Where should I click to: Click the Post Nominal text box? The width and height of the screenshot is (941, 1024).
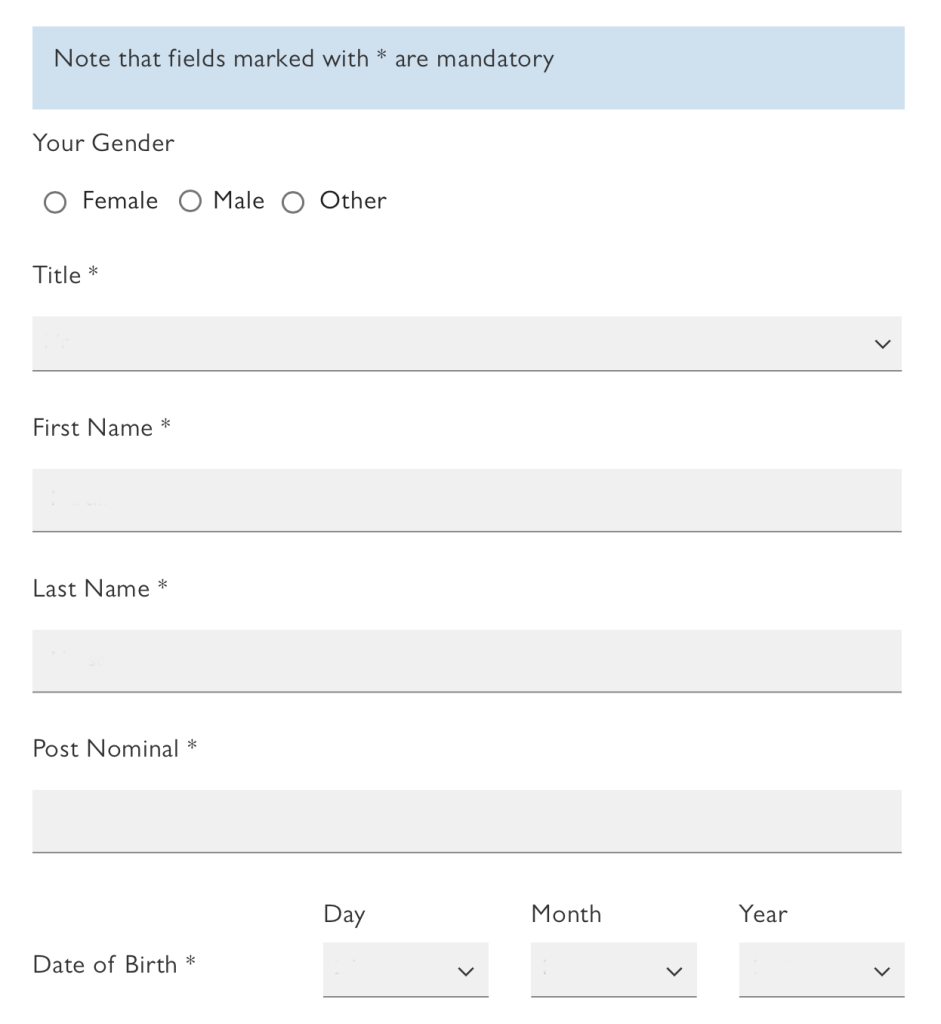click(x=466, y=820)
